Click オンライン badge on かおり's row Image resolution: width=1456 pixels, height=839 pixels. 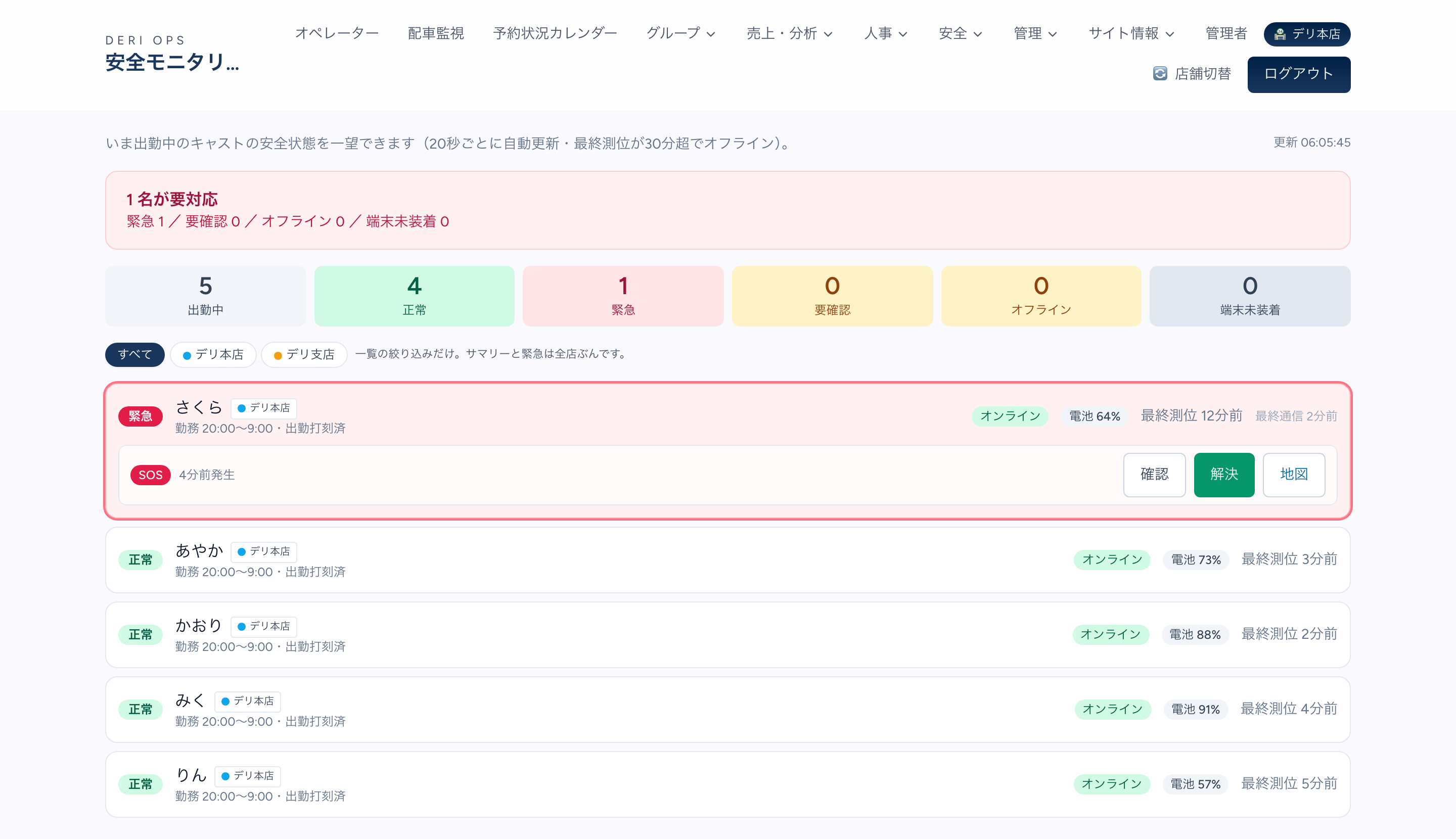click(1110, 634)
